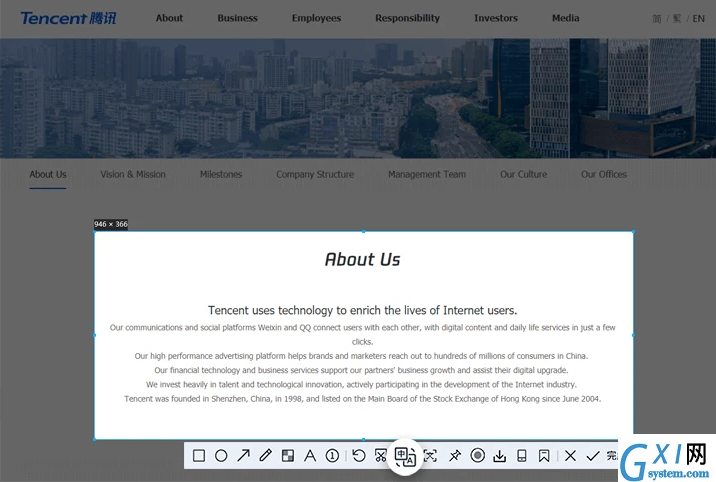Click the translate screenshot icon

click(x=405, y=457)
